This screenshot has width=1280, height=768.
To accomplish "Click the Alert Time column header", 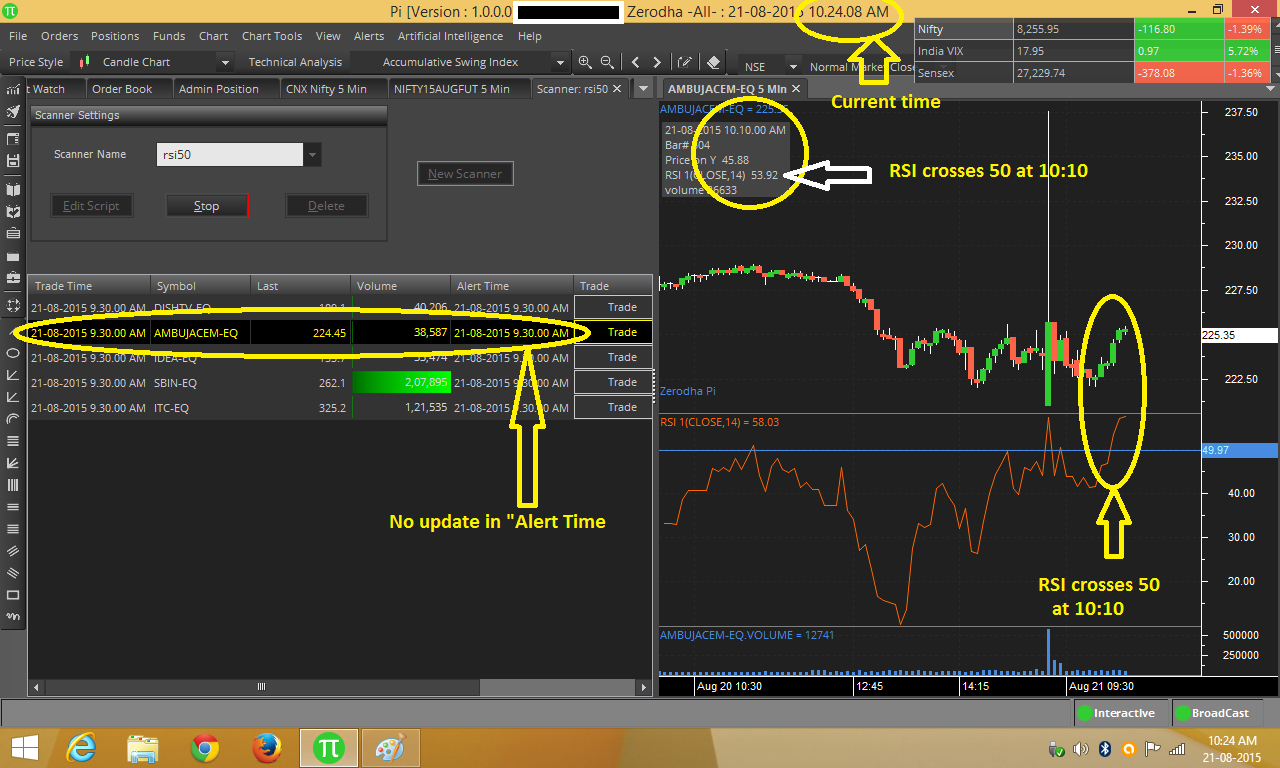I will [x=512, y=286].
